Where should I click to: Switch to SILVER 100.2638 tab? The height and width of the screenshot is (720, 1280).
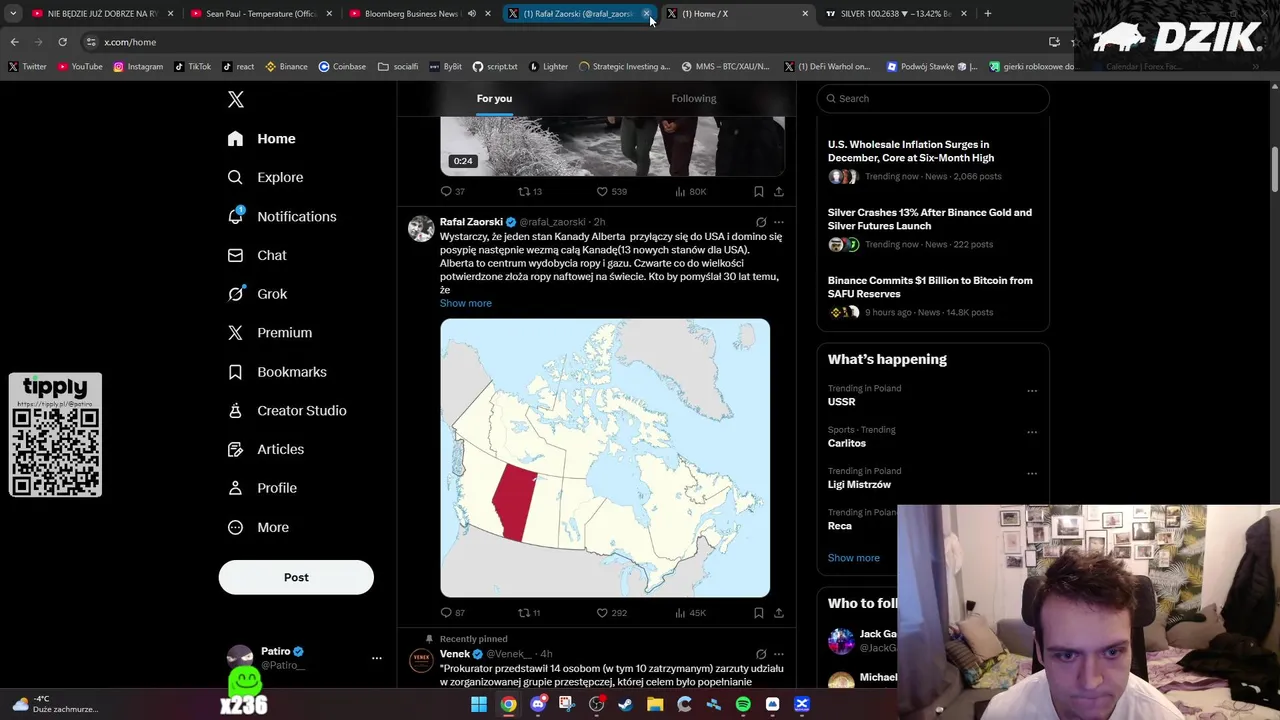(896, 14)
